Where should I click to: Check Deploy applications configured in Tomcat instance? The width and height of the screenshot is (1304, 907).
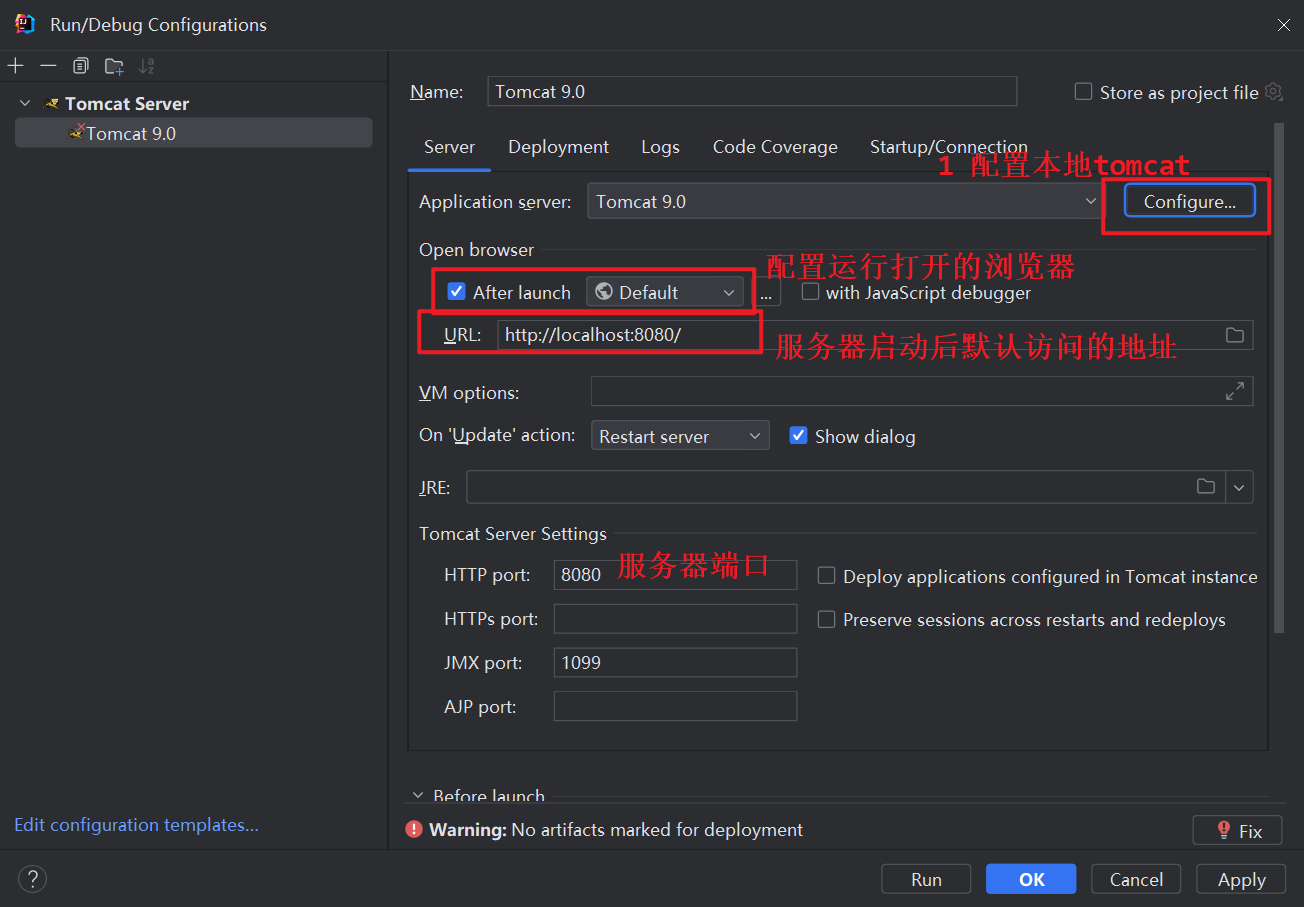(x=826, y=576)
